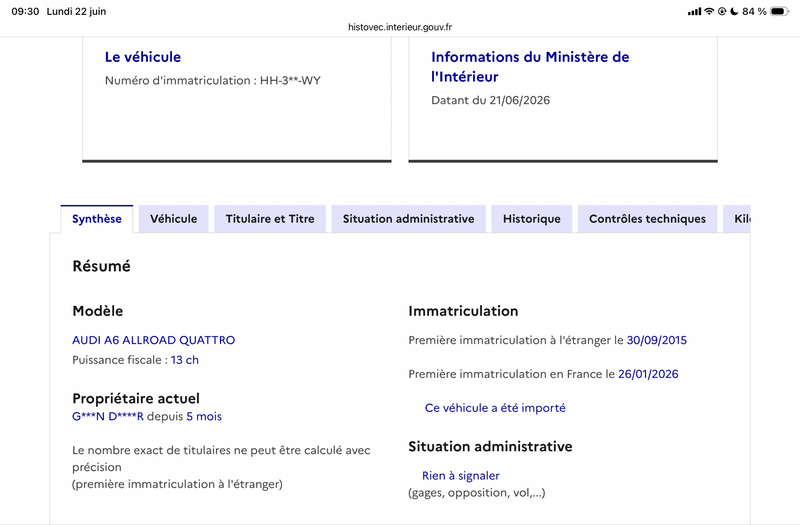Tap the 'Rien à signaler' status
This screenshot has width=800, height=525.
click(x=461, y=476)
